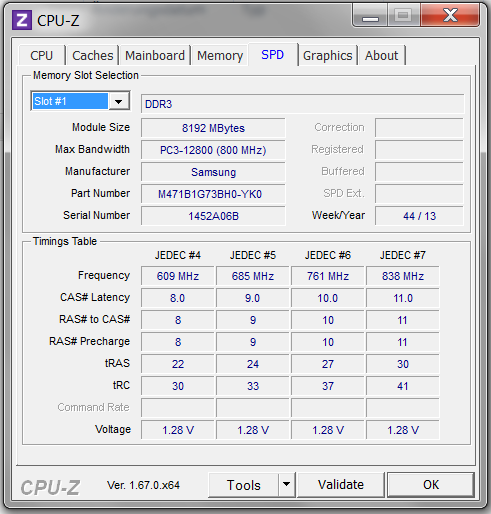Click the tRC value 33

click(x=253, y=386)
